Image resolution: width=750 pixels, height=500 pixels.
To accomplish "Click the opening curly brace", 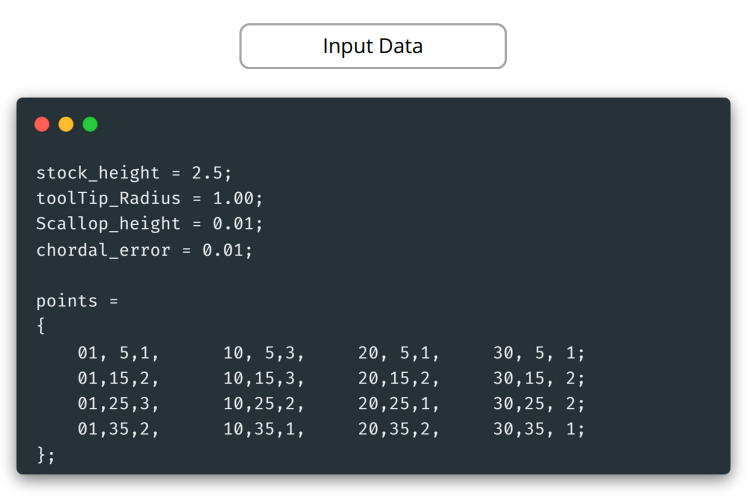I will coord(41,327).
